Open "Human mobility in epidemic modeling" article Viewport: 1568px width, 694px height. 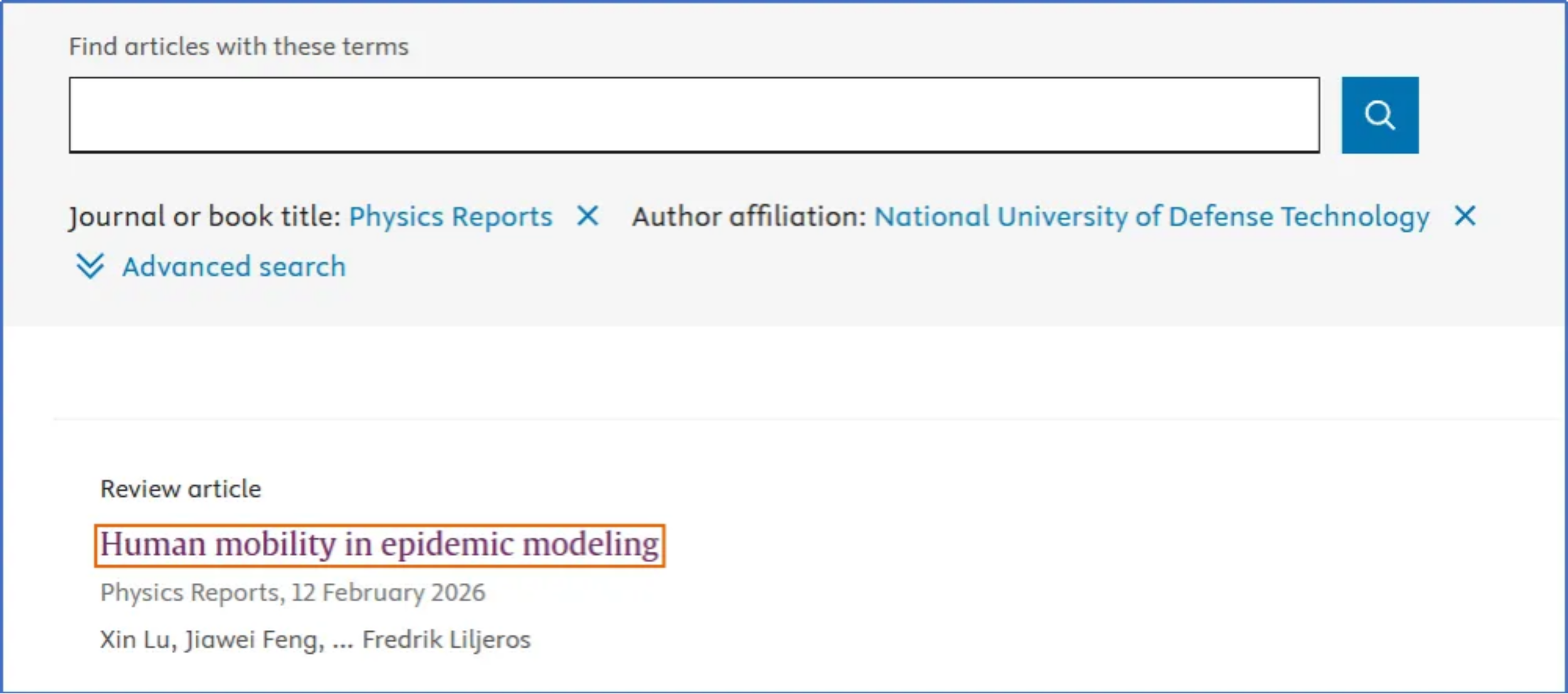point(379,544)
